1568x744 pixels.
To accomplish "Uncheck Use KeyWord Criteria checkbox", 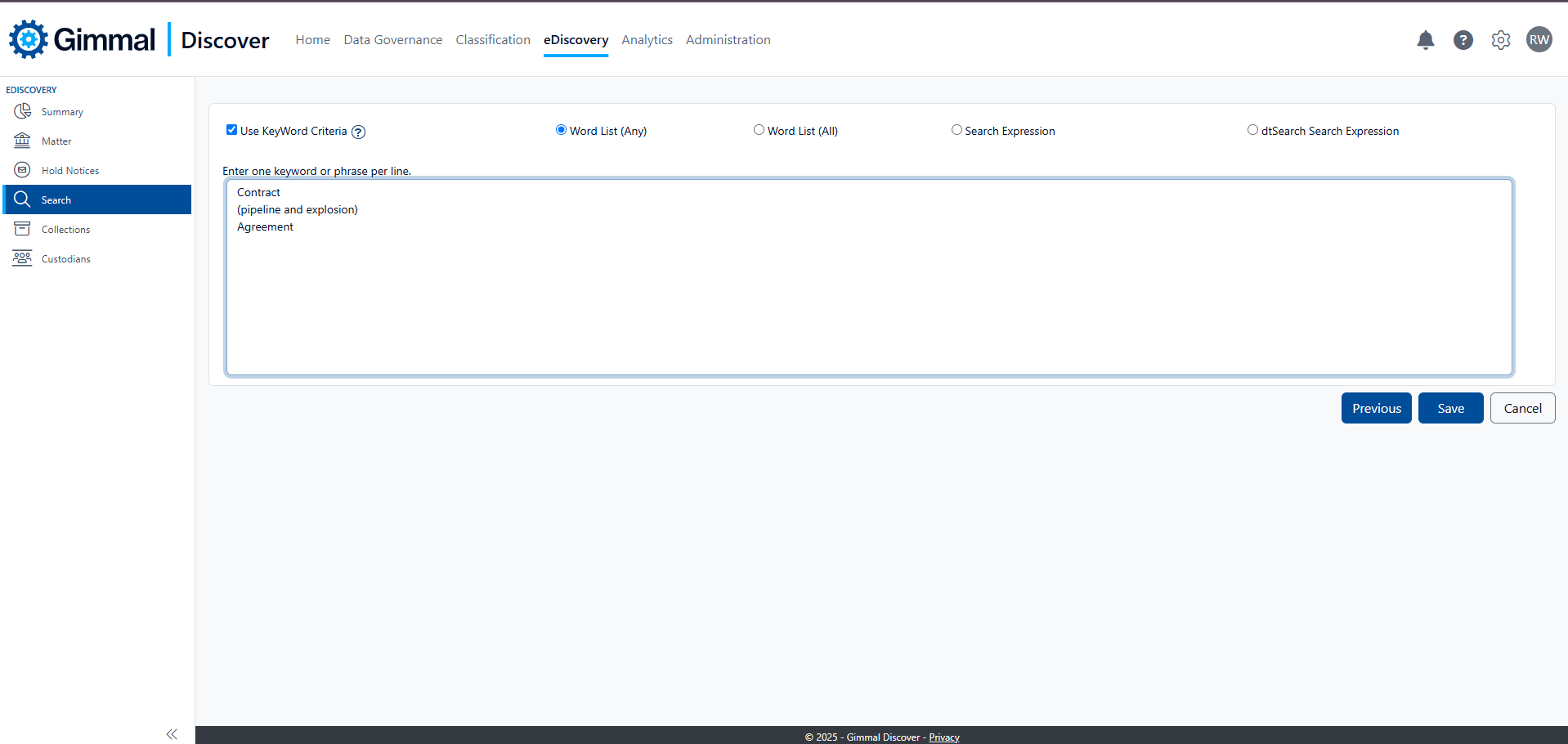I will 232,130.
